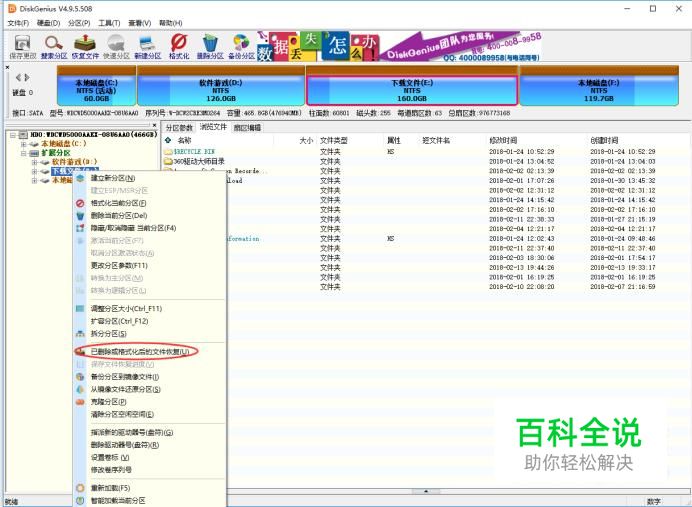Viewport: 692px width, 507px height.
Task: Expand the last 本地磁盘 tree node
Action: point(34,180)
